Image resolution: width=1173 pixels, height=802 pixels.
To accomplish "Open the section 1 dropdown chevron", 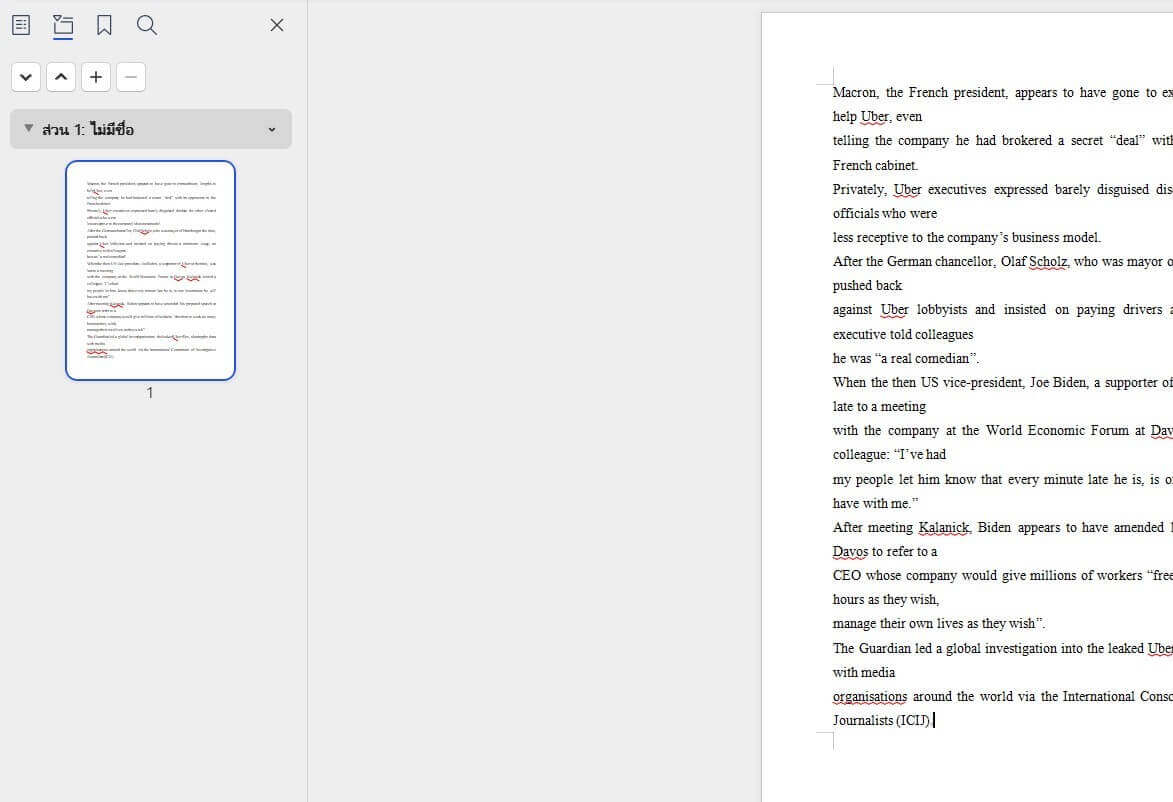I will pyautogui.click(x=272, y=129).
